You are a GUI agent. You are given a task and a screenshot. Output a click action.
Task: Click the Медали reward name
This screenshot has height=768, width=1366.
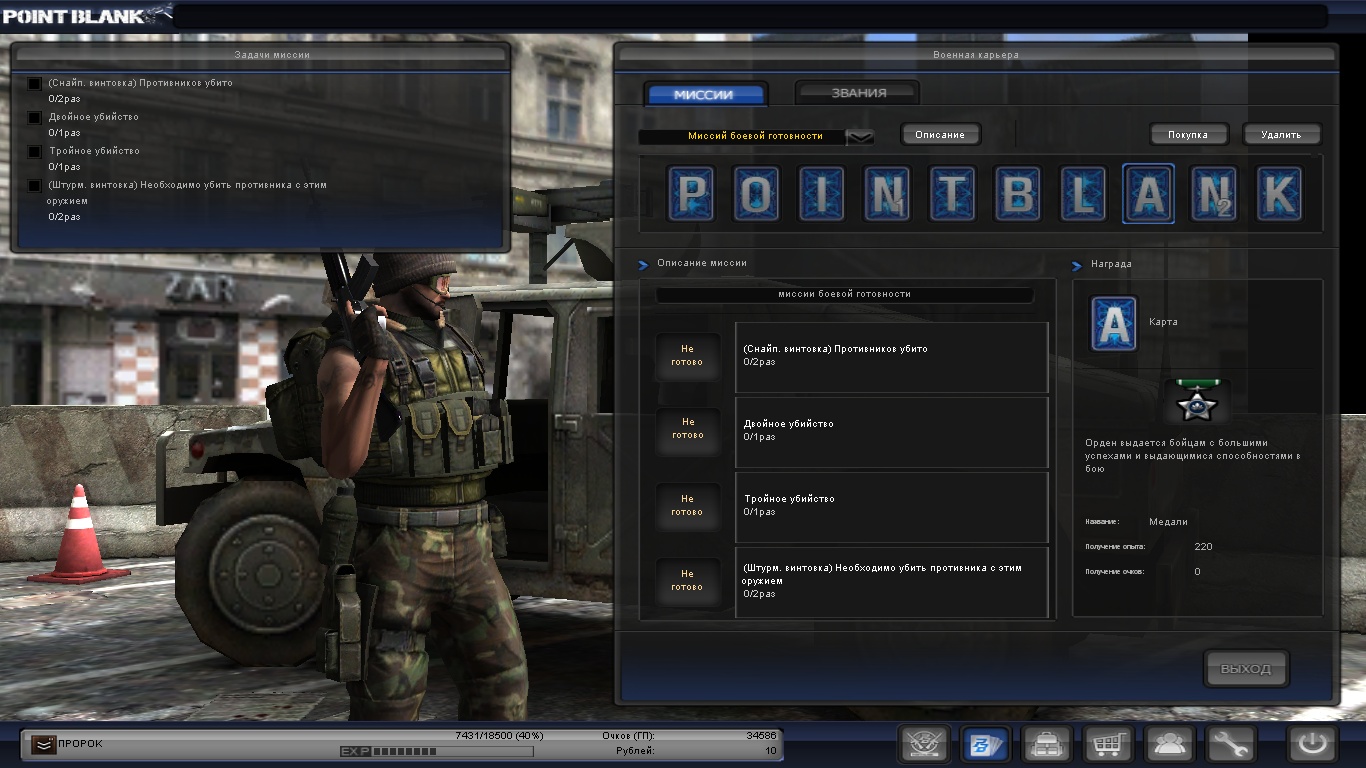[1168, 522]
